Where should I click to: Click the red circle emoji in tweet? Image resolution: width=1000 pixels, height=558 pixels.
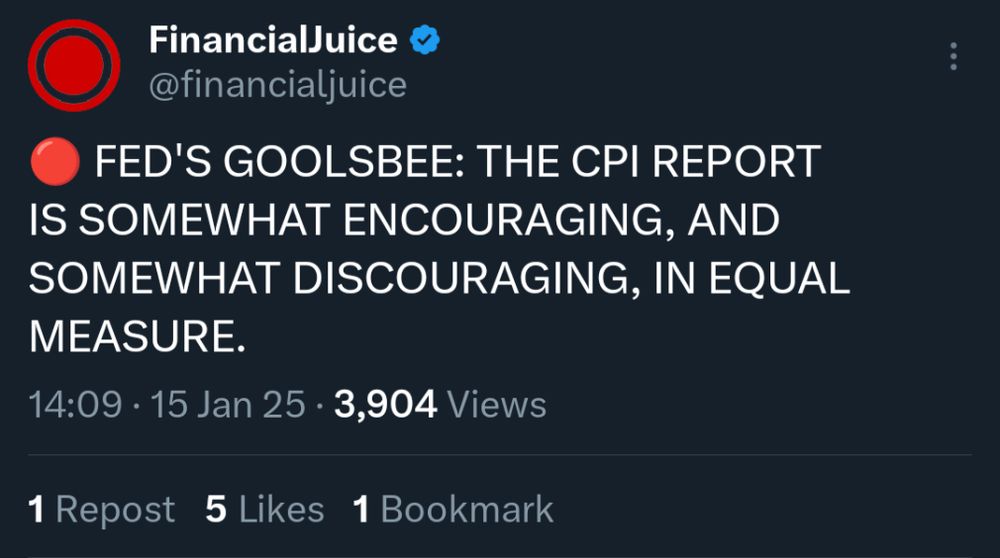point(53,163)
